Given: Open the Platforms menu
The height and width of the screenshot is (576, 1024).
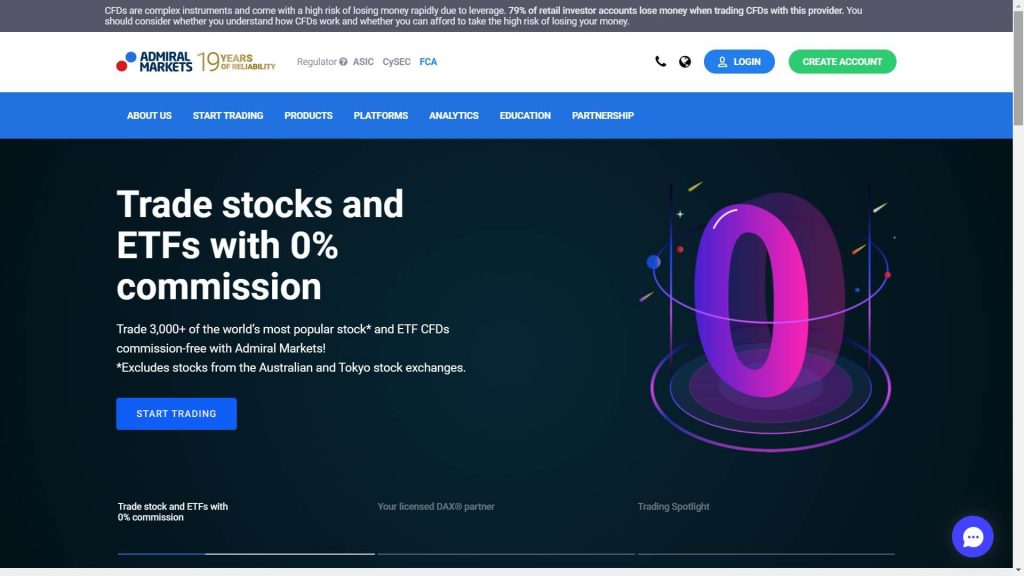Looking at the screenshot, I should point(381,116).
